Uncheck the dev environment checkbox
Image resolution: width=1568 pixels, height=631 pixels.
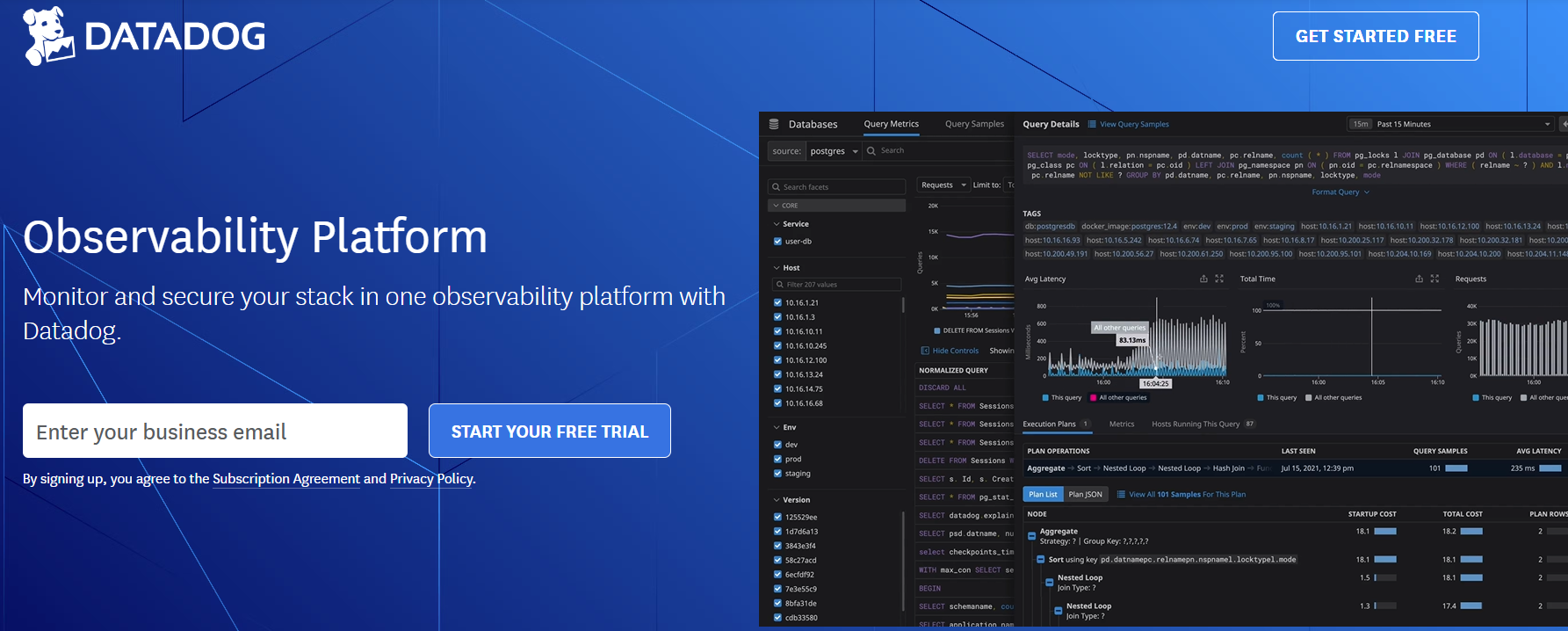(x=777, y=445)
